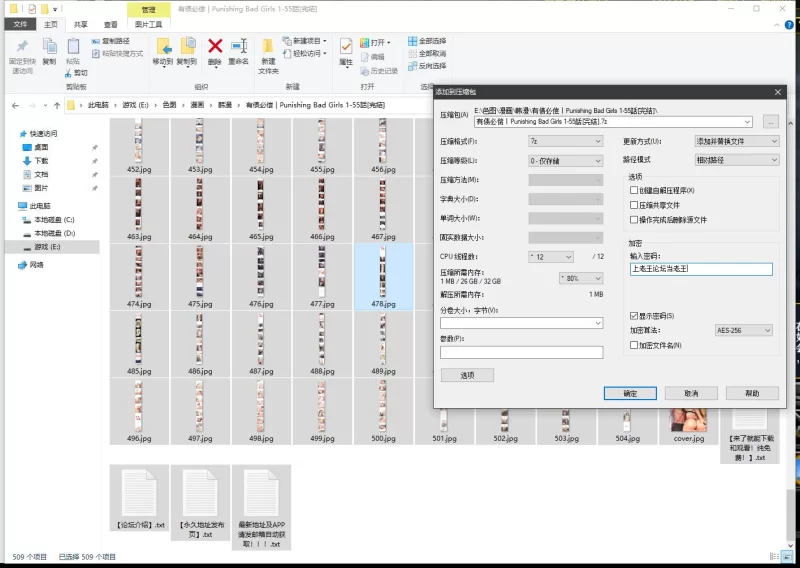
Task: Expand the compression level dropdown
Action: [x=566, y=160]
